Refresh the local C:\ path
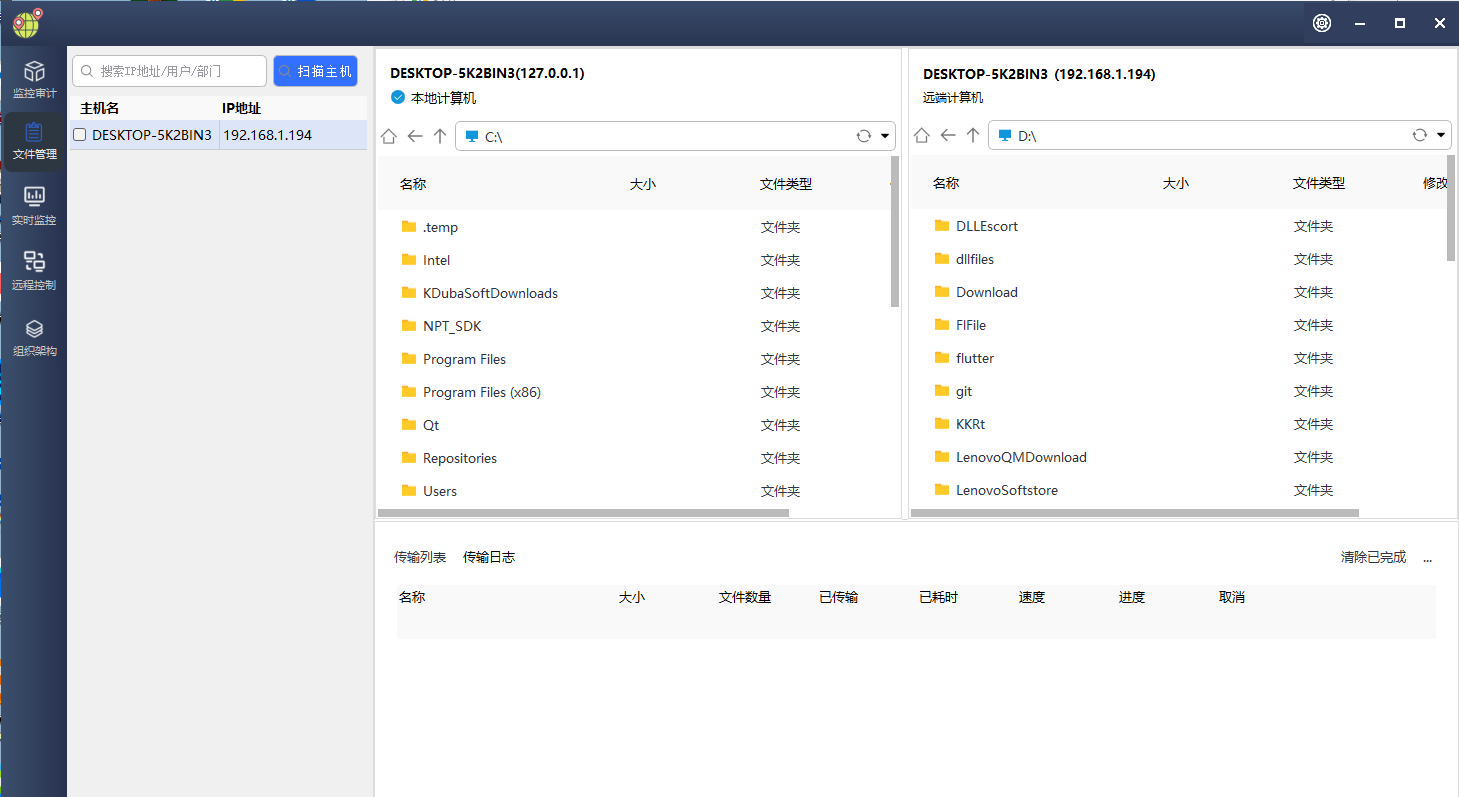Image resolution: width=1459 pixels, height=797 pixels. point(864,136)
